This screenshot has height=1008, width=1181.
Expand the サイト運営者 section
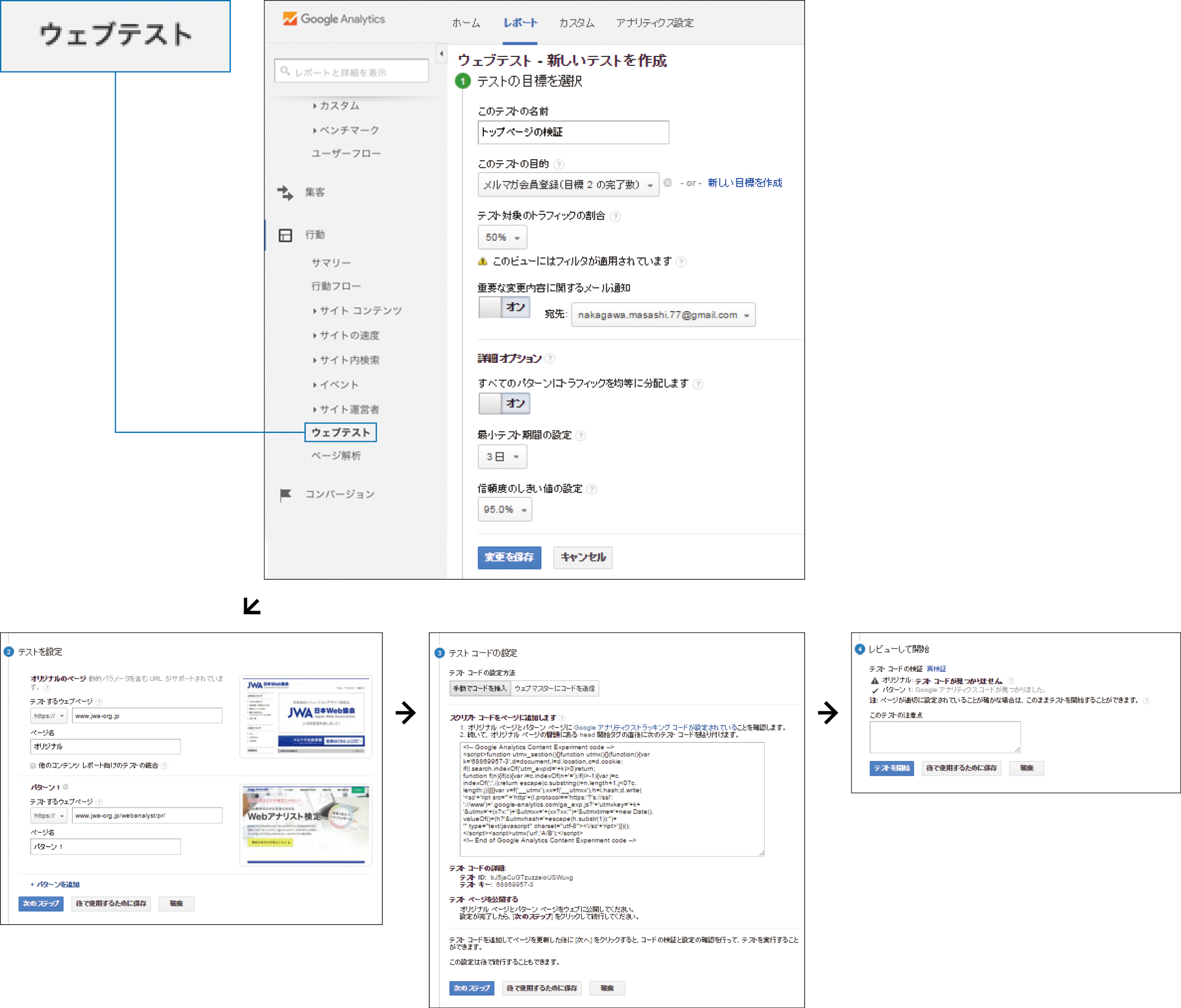(346, 409)
